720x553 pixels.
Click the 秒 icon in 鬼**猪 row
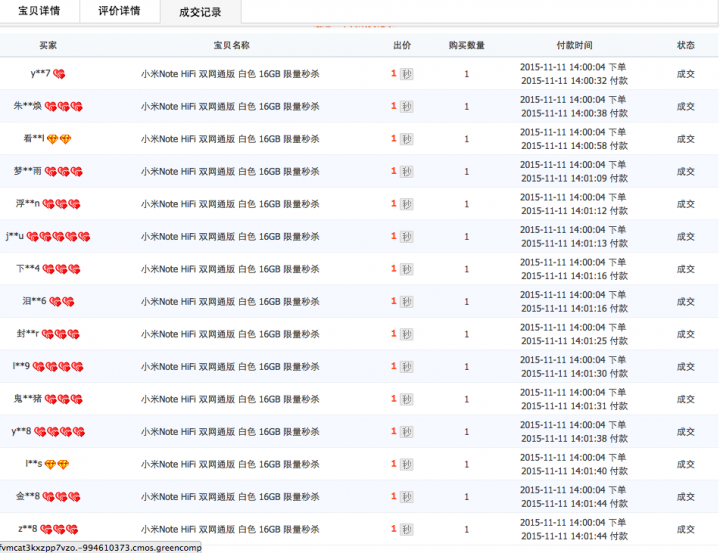point(406,399)
